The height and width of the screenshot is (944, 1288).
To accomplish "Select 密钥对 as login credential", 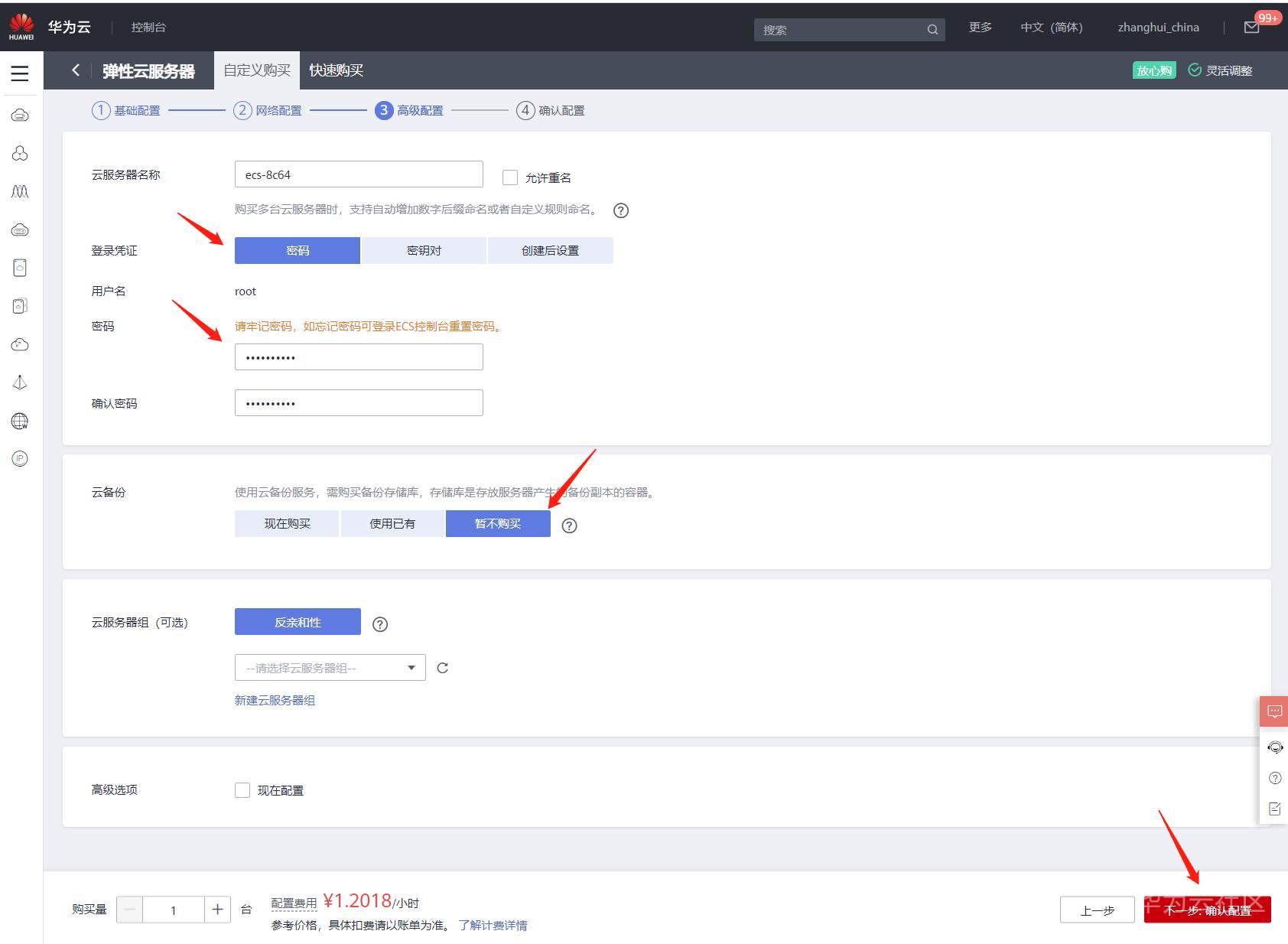I will click(424, 250).
